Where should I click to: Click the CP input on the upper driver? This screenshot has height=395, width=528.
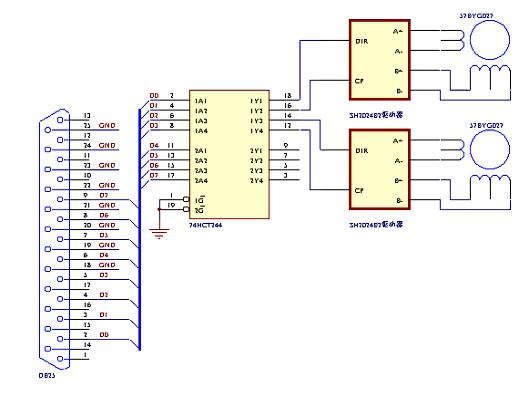pyautogui.click(x=359, y=81)
